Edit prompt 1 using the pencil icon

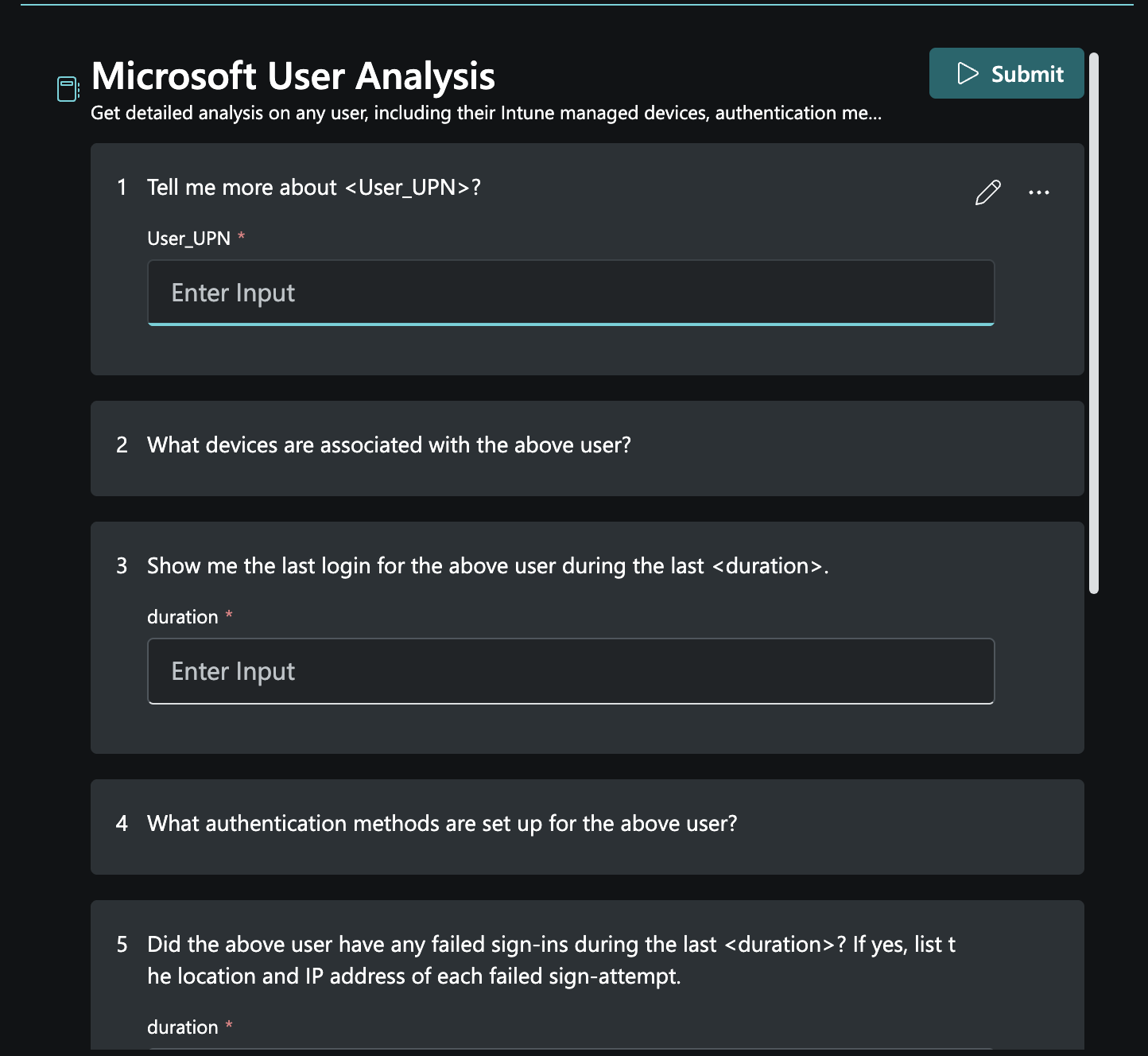click(x=987, y=192)
